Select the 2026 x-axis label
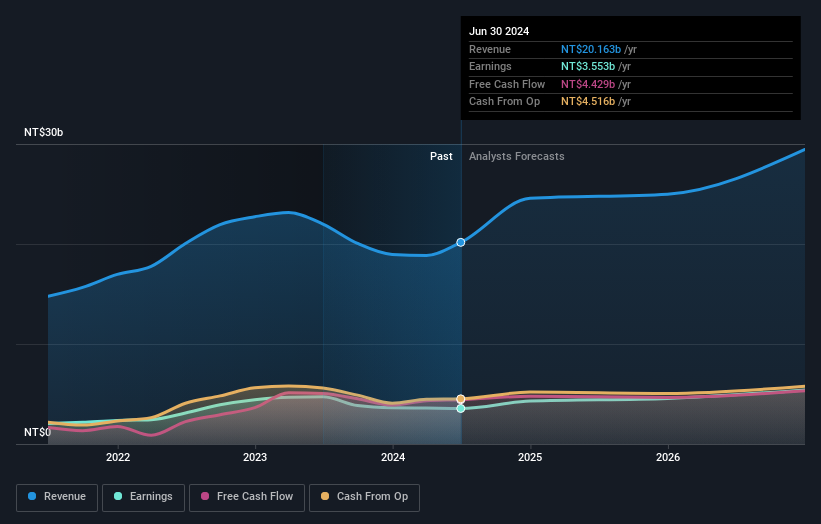The image size is (821, 524). tap(668, 457)
